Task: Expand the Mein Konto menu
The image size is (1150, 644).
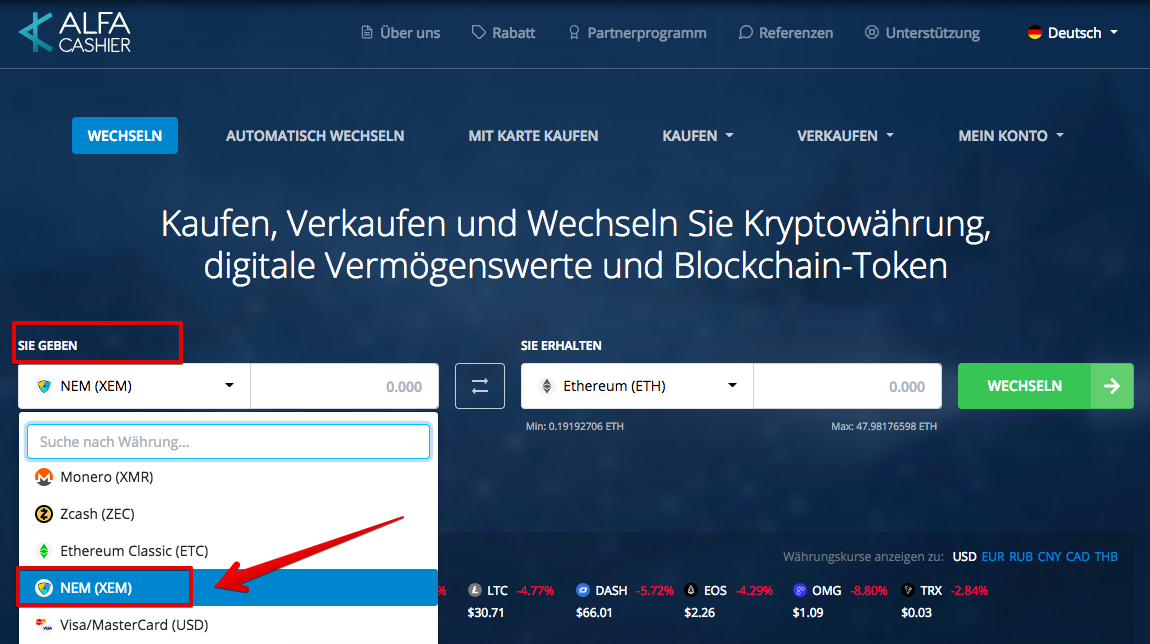Action: [1011, 136]
